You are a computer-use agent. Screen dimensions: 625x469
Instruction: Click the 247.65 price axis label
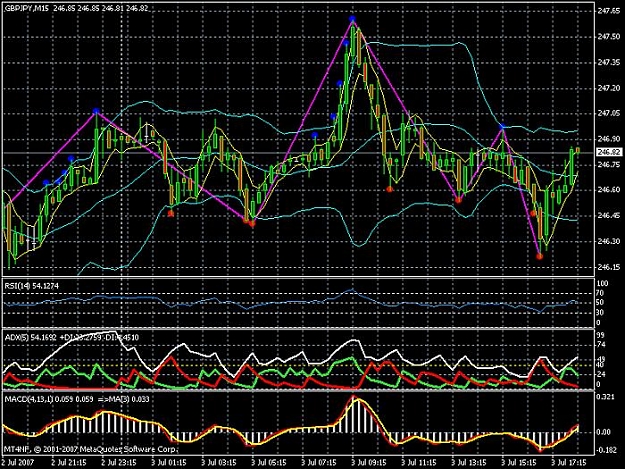[x=609, y=11]
